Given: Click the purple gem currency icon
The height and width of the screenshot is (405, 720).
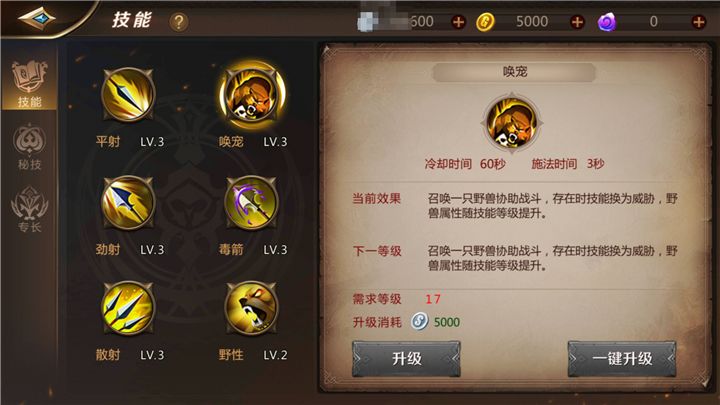Looking at the screenshot, I should coord(607,22).
